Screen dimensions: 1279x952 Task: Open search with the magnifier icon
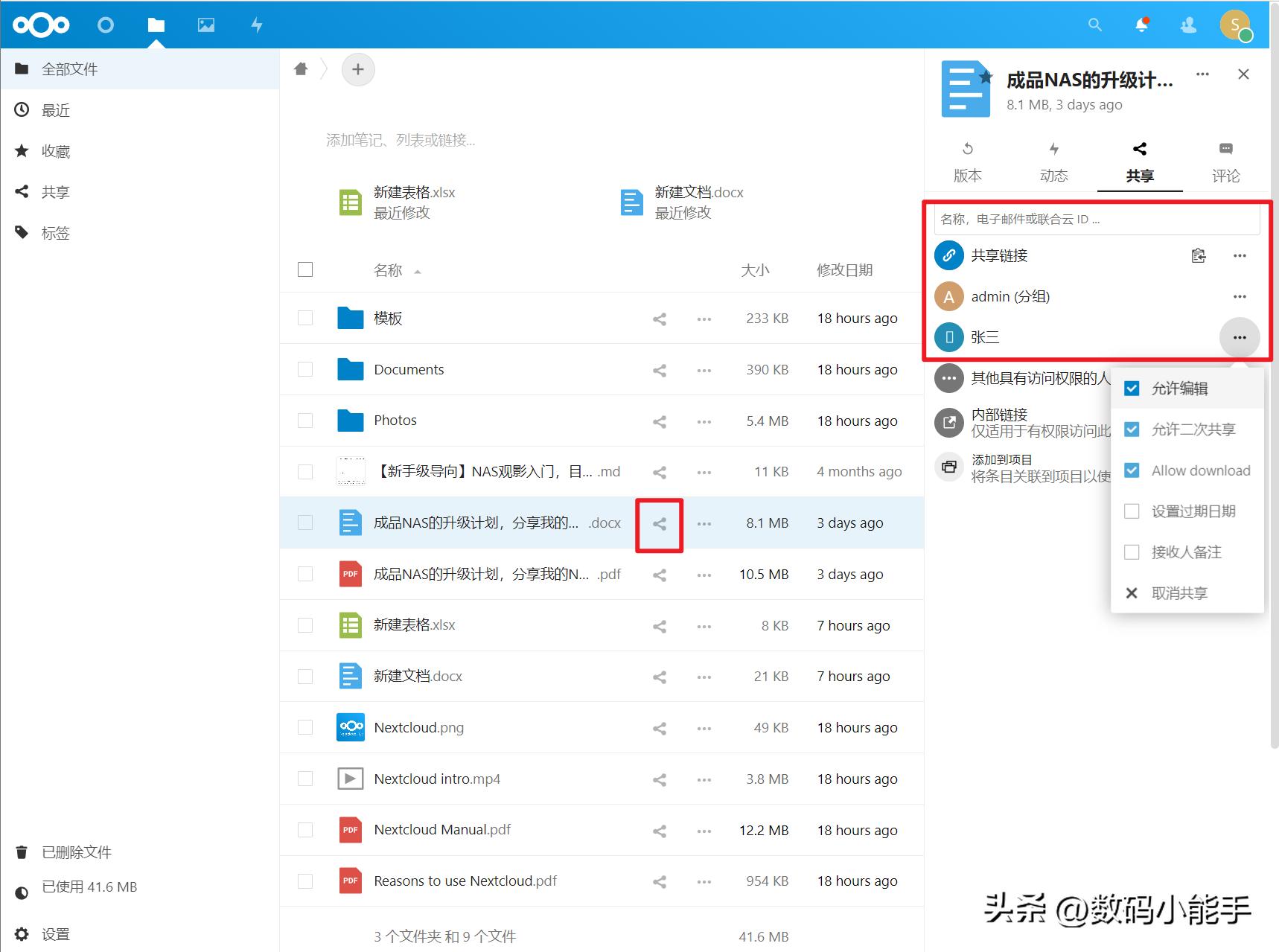coord(1094,25)
